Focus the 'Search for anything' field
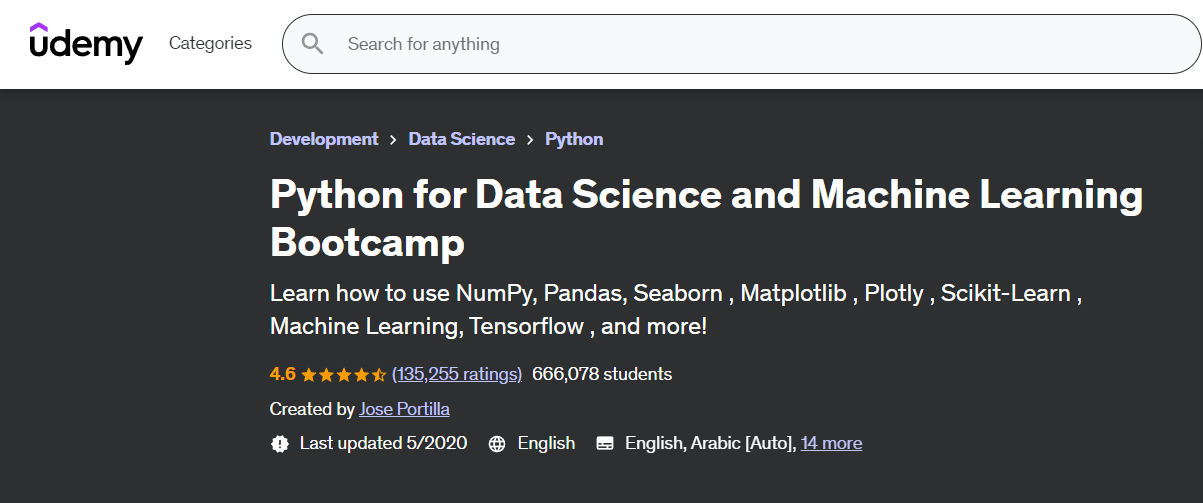The height and width of the screenshot is (503, 1203). 700,44
